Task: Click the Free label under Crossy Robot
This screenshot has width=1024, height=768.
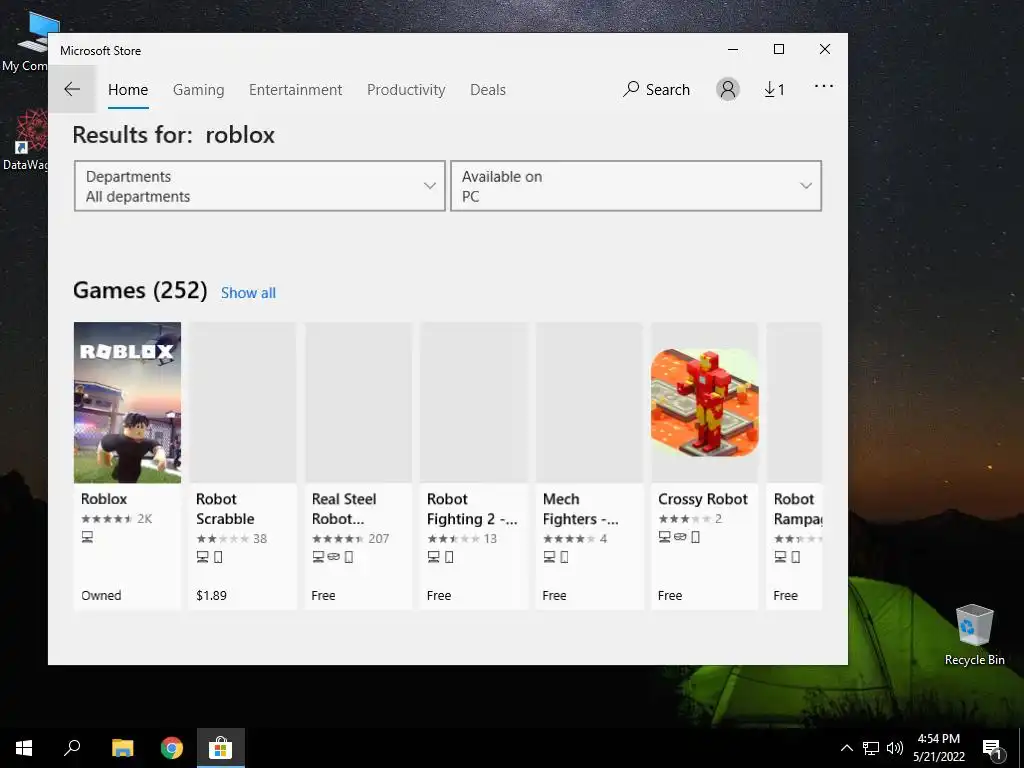Action: click(x=670, y=596)
